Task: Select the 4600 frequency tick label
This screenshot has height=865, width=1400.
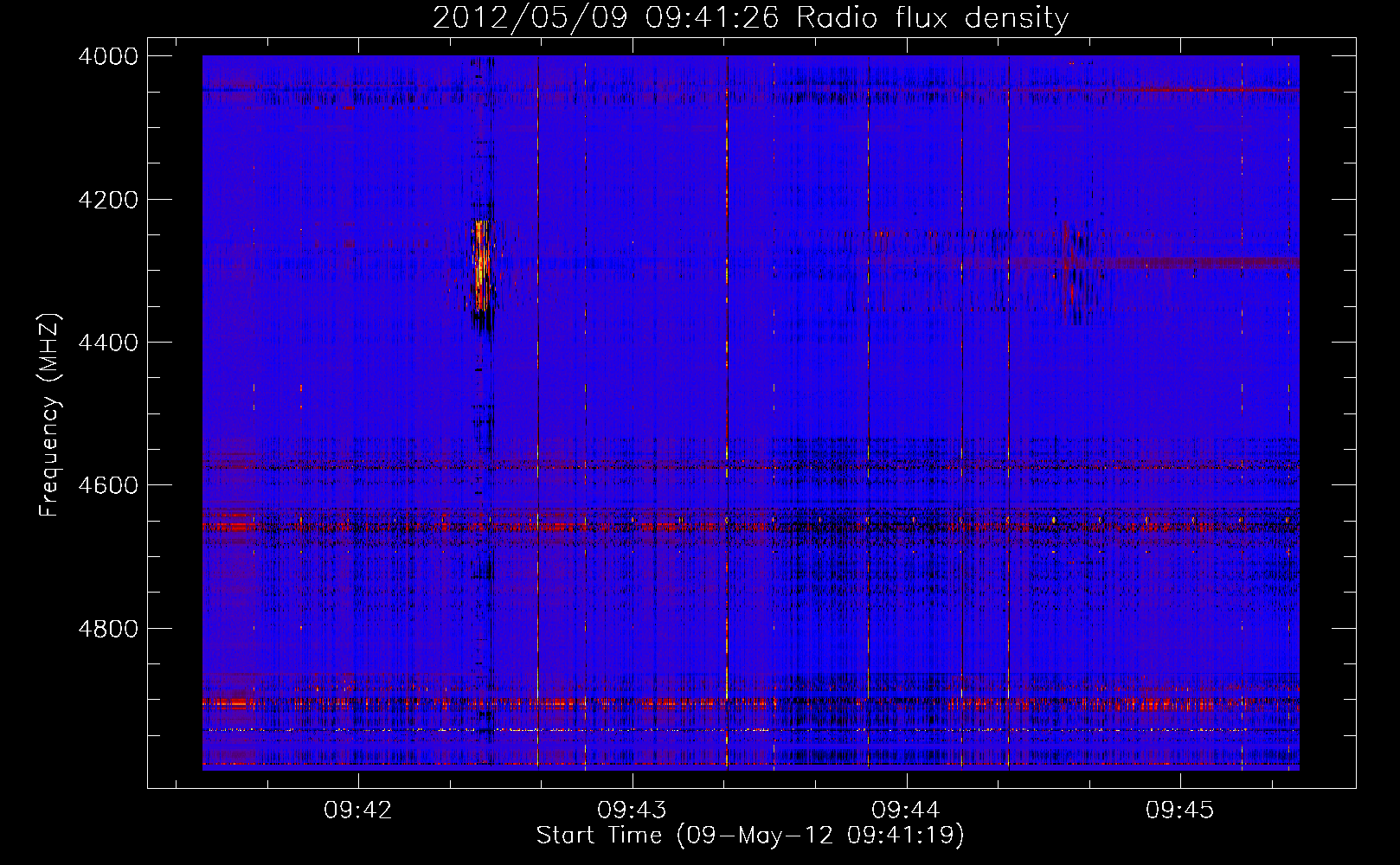Action: tap(108, 485)
